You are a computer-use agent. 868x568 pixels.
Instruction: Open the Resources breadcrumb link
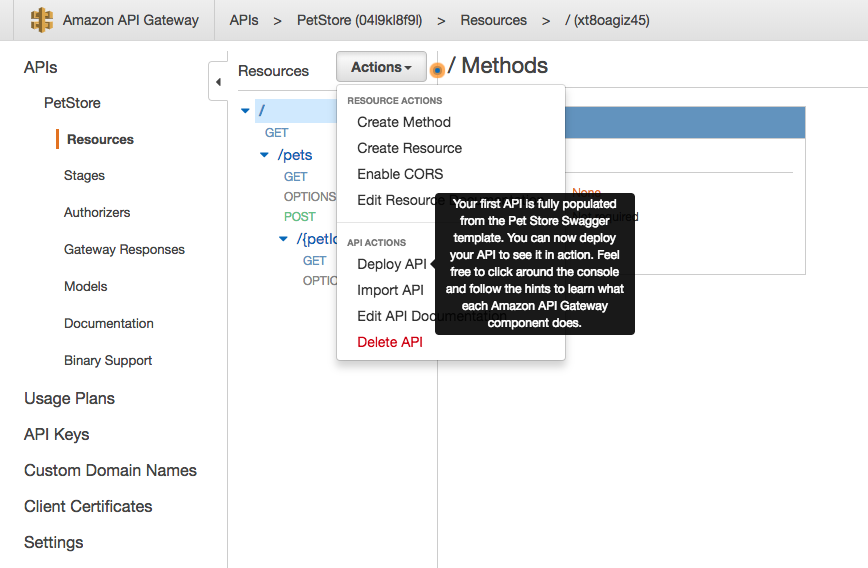493,20
